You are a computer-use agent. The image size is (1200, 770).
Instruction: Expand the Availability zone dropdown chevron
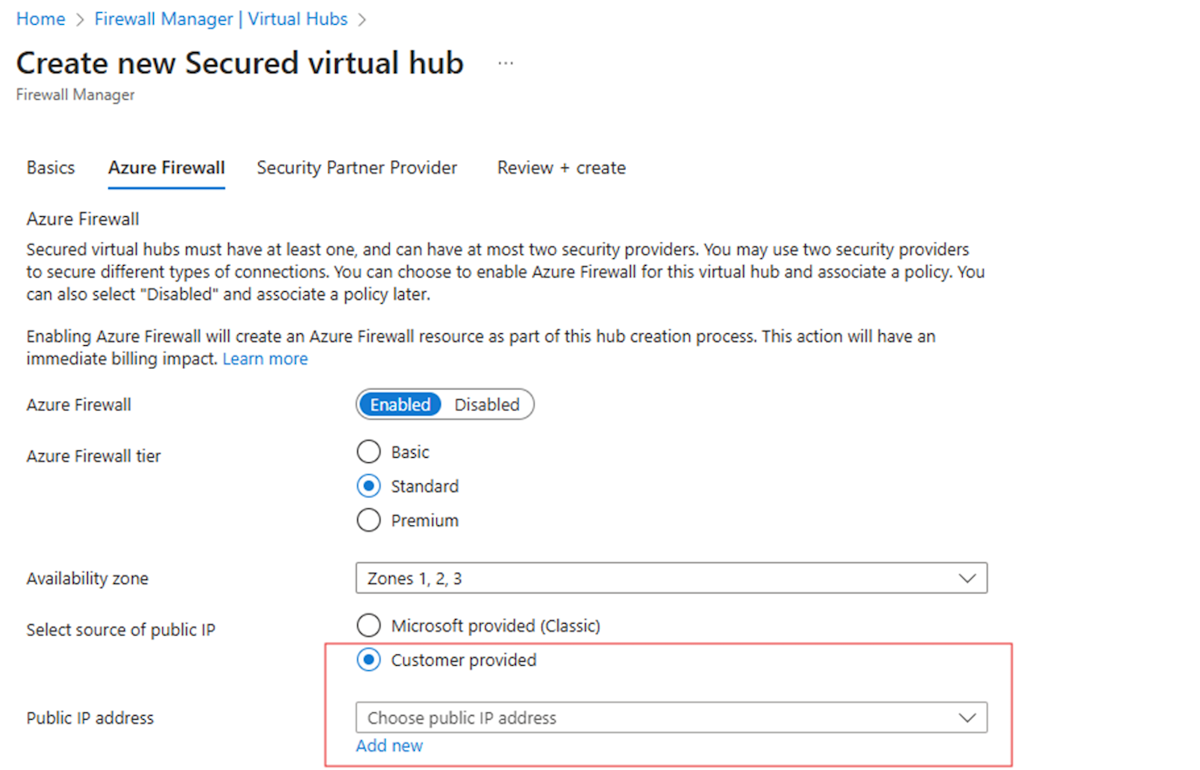coord(966,578)
